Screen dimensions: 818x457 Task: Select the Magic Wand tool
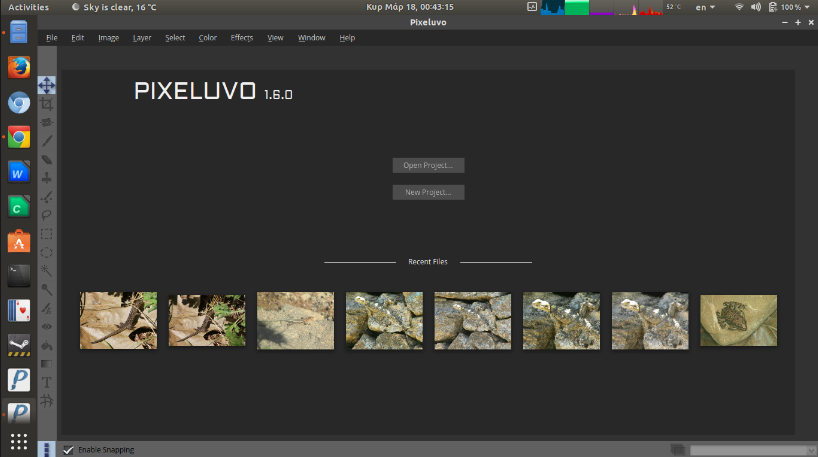(46, 271)
